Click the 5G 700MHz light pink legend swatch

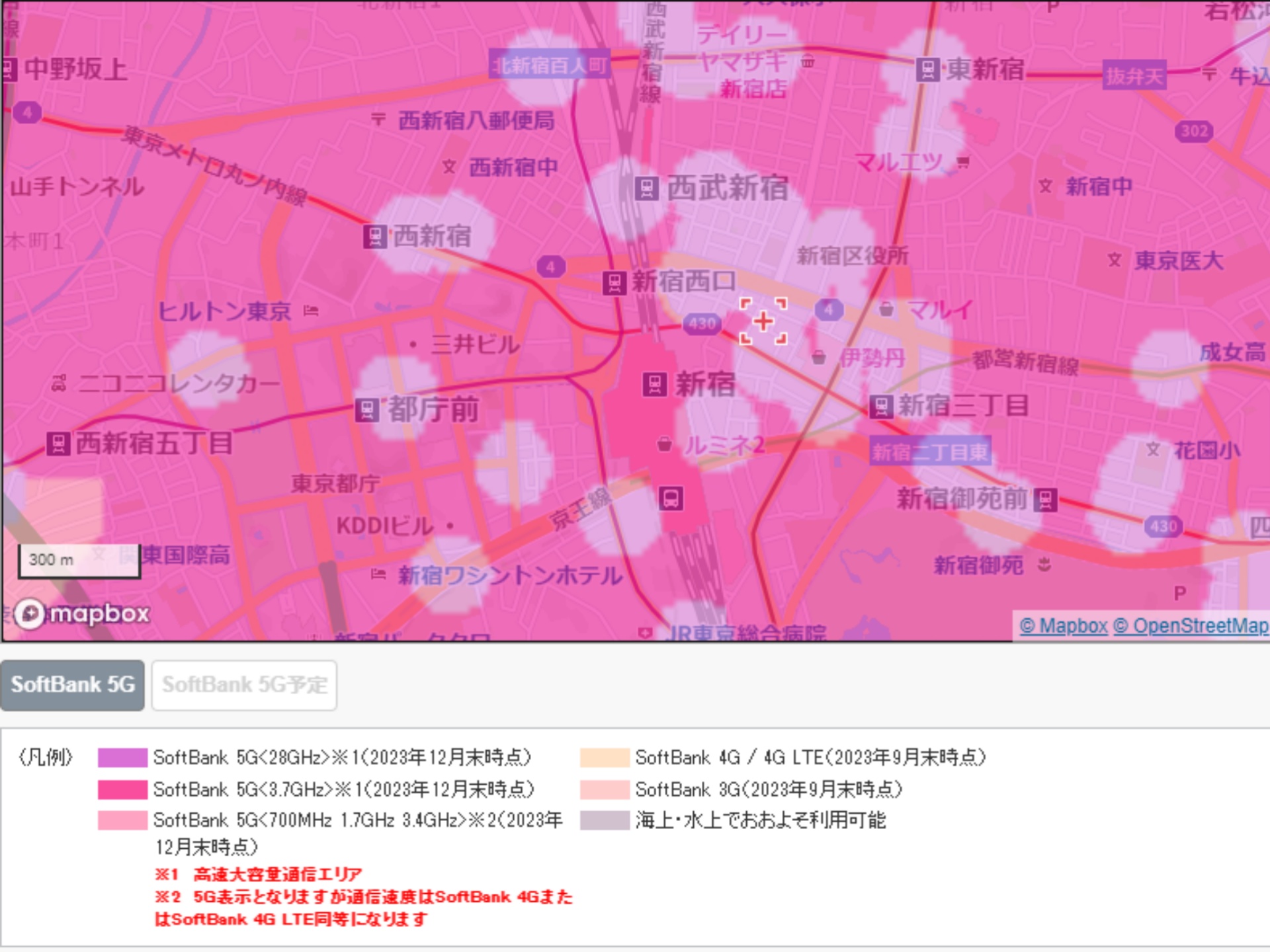click(x=122, y=820)
